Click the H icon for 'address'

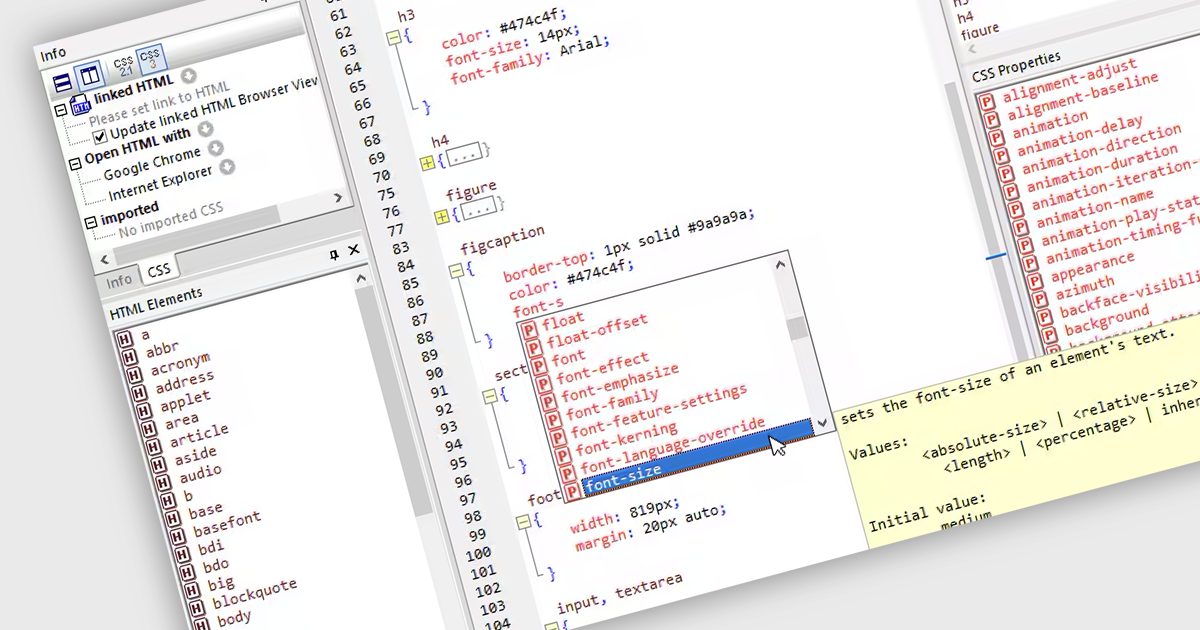click(140, 395)
